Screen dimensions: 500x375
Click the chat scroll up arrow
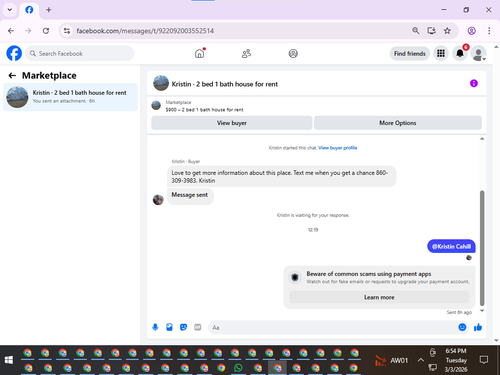pos(482,139)
